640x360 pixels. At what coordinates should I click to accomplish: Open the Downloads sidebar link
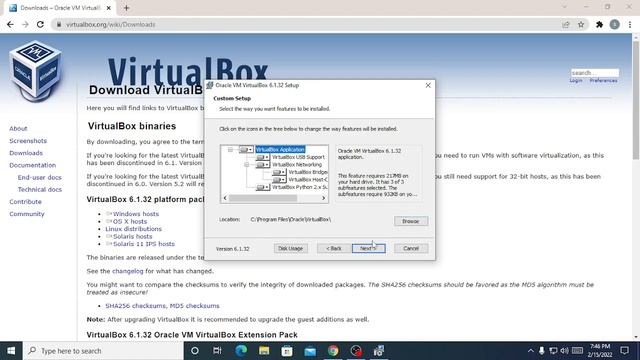coord(26,153)
